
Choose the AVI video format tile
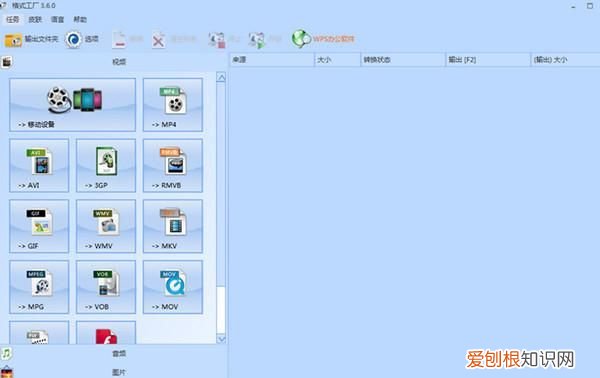(x=39, y=165)
